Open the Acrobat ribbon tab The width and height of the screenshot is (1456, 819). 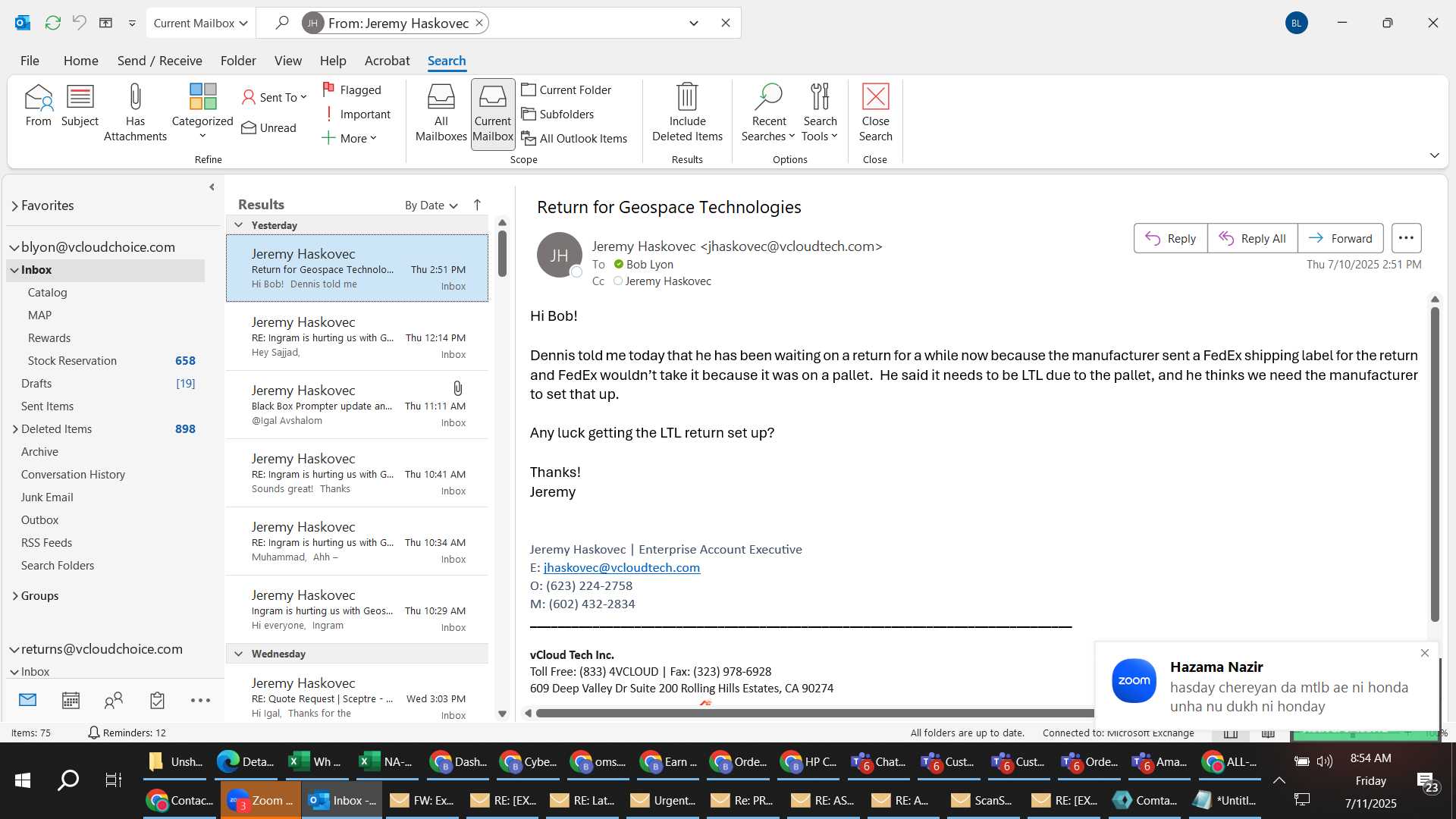pos(387,61)
